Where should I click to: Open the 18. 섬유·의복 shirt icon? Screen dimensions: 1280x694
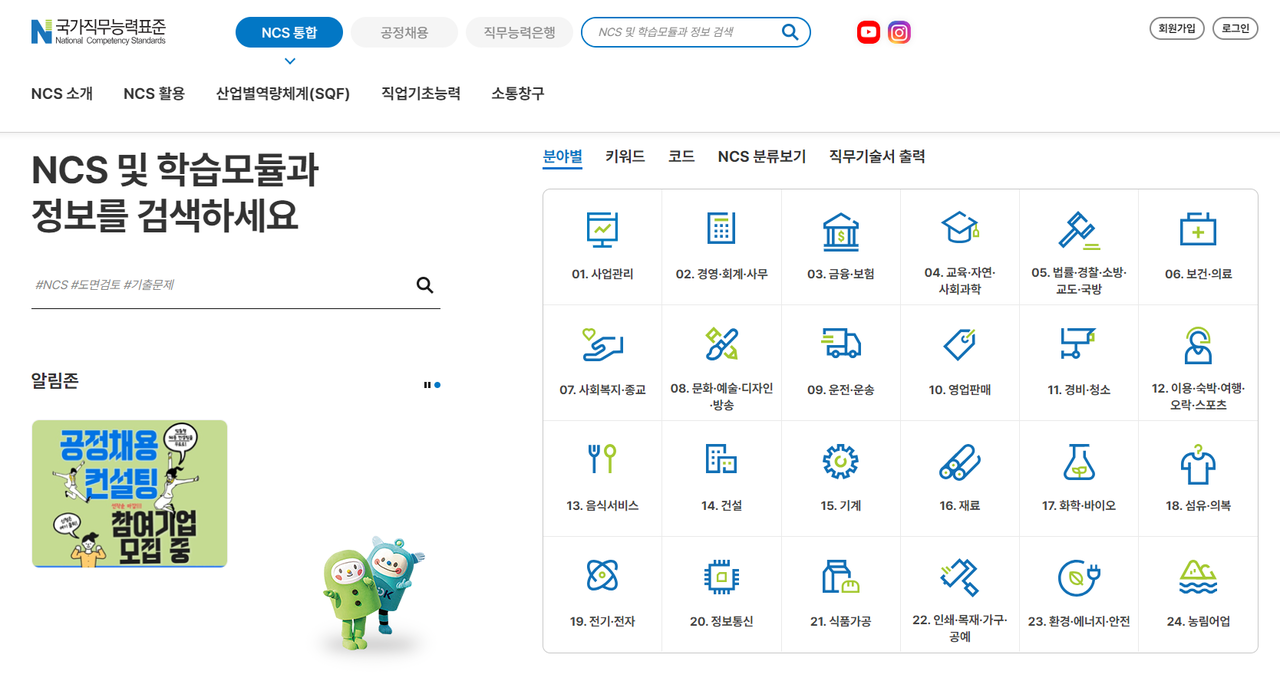pos(1198,463)
